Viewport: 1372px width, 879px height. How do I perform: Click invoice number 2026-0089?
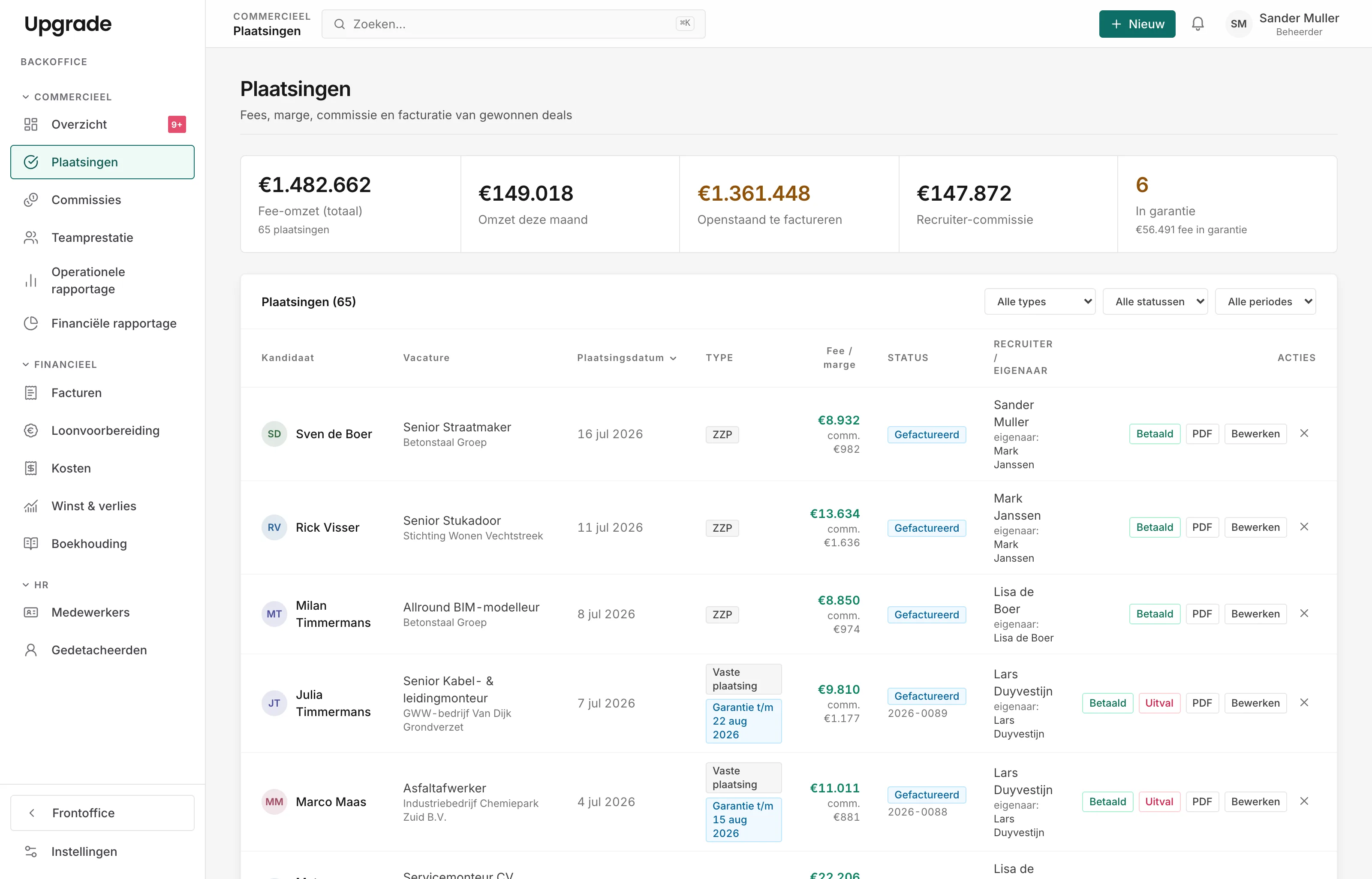pyautogui.click(x=917, y=713)
